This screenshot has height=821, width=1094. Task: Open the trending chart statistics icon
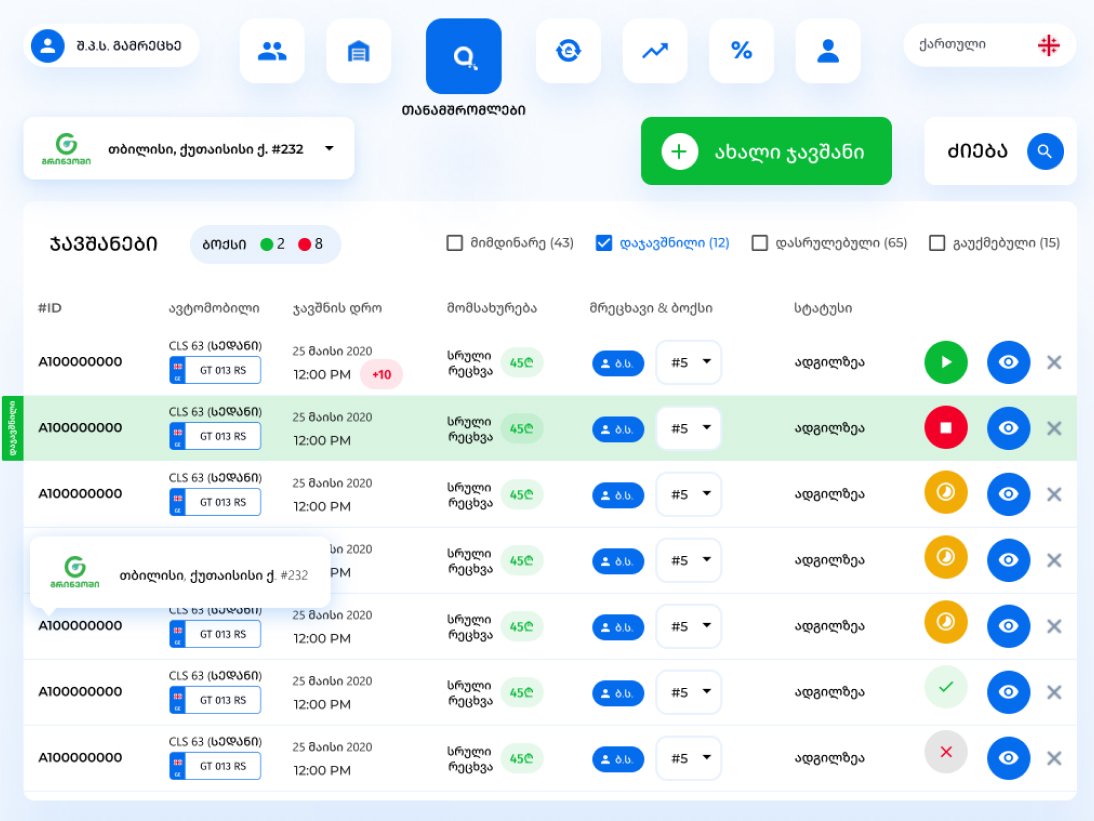tap(655, 51)
